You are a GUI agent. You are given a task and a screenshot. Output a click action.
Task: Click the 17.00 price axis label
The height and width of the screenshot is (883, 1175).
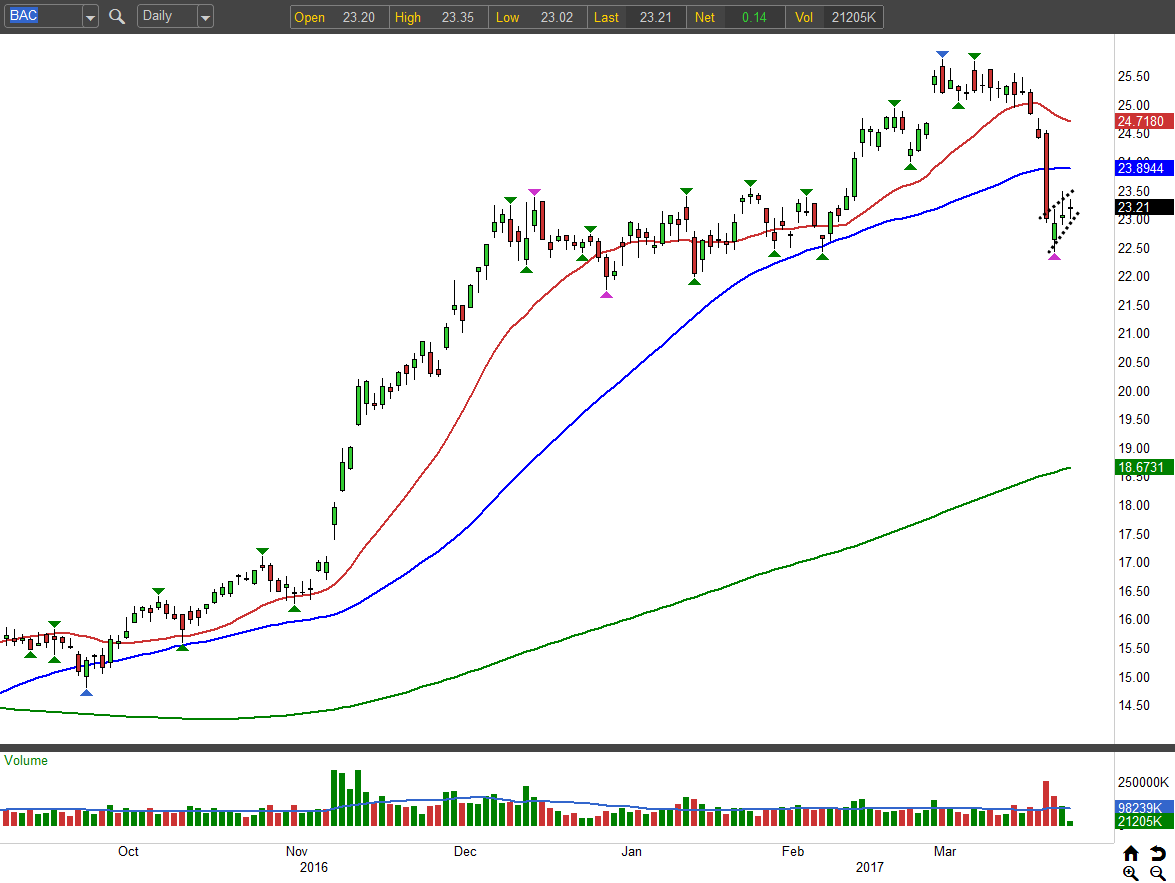click(x=1134, y=562)
